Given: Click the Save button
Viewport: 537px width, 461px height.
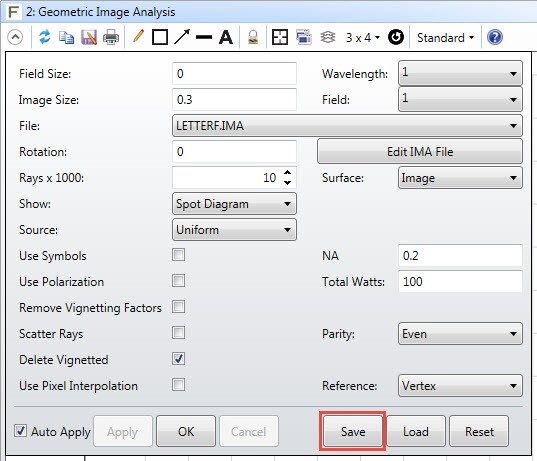Looking at the screenshot, I should [353, 431].
